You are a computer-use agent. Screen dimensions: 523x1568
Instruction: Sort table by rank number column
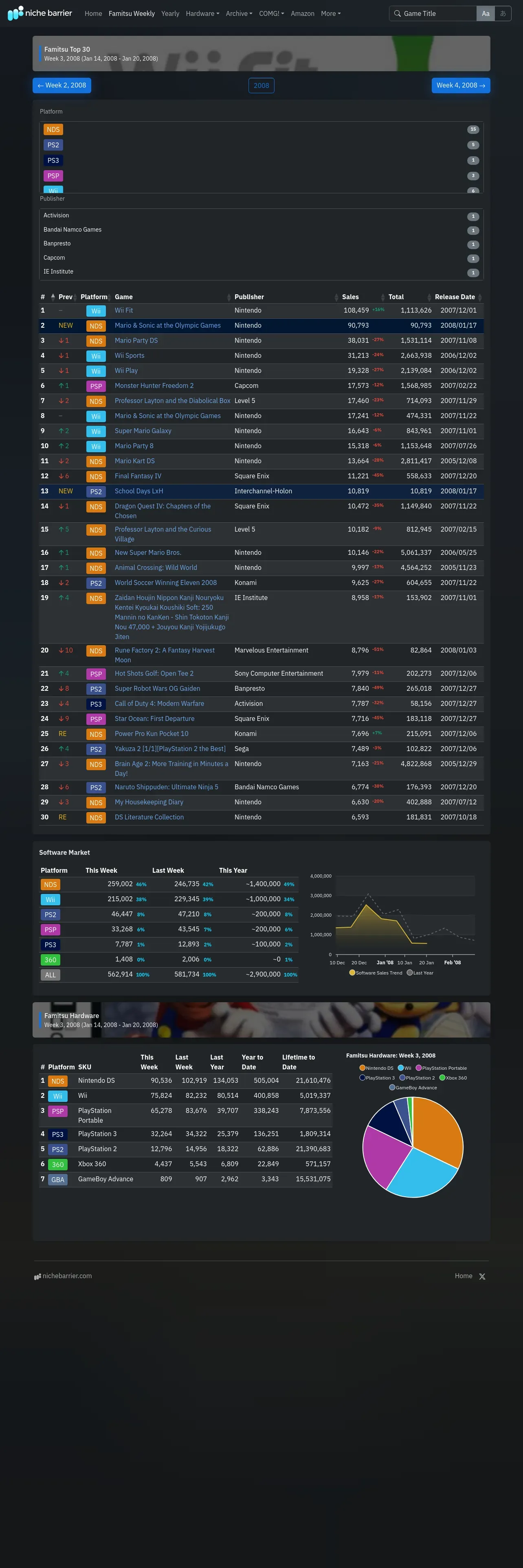click(48, 297)
